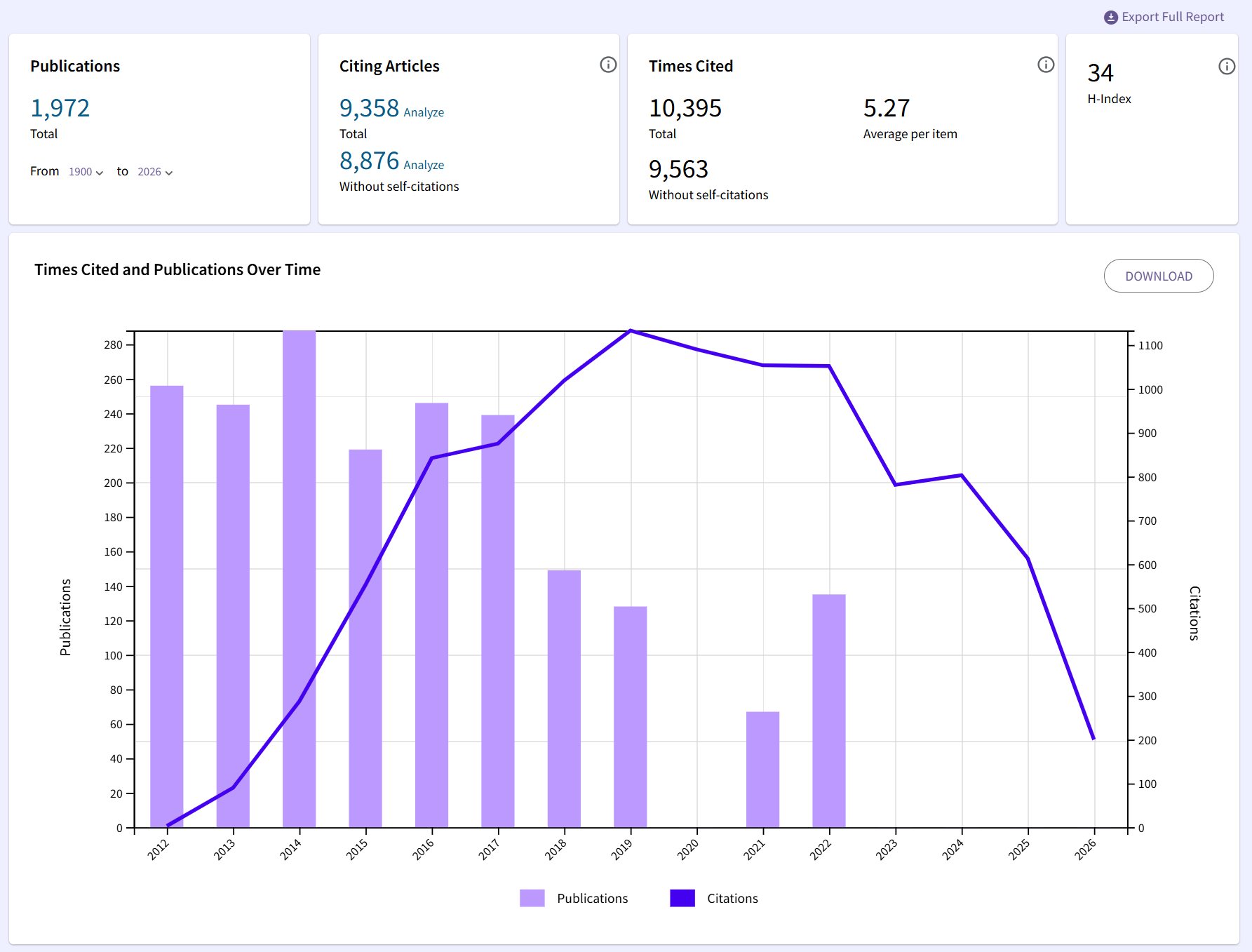Viewport: 1252px width, 952px height.
Task: Click the 2019 publications bar
Action: point(631,717)
